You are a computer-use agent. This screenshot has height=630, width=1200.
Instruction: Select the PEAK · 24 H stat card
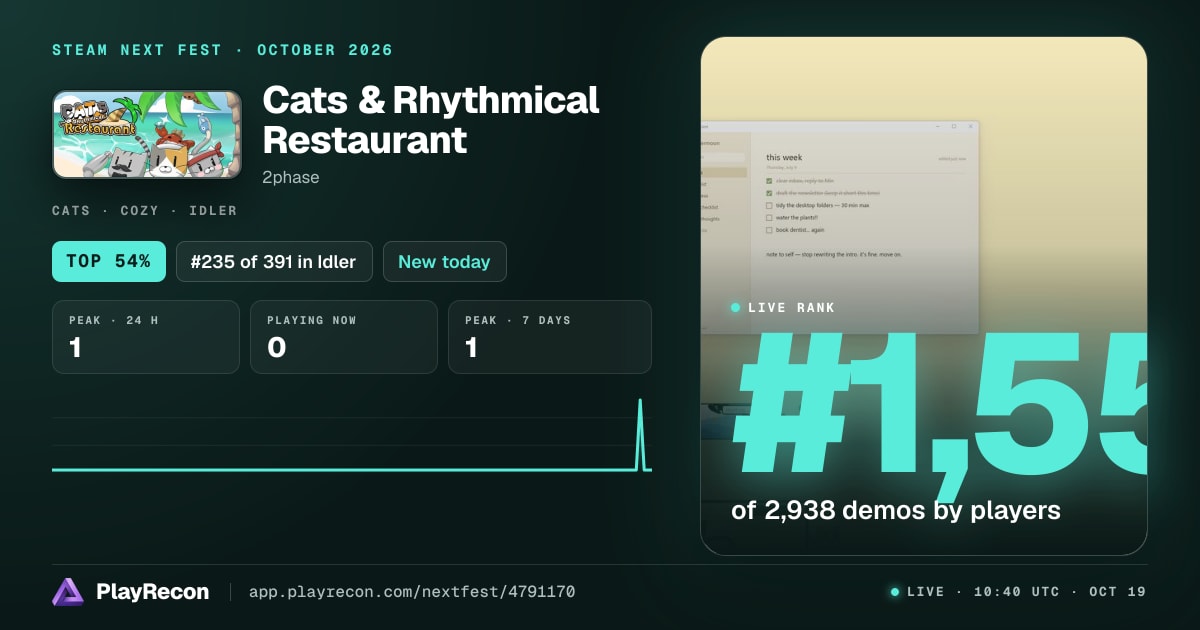click(146, 337)
